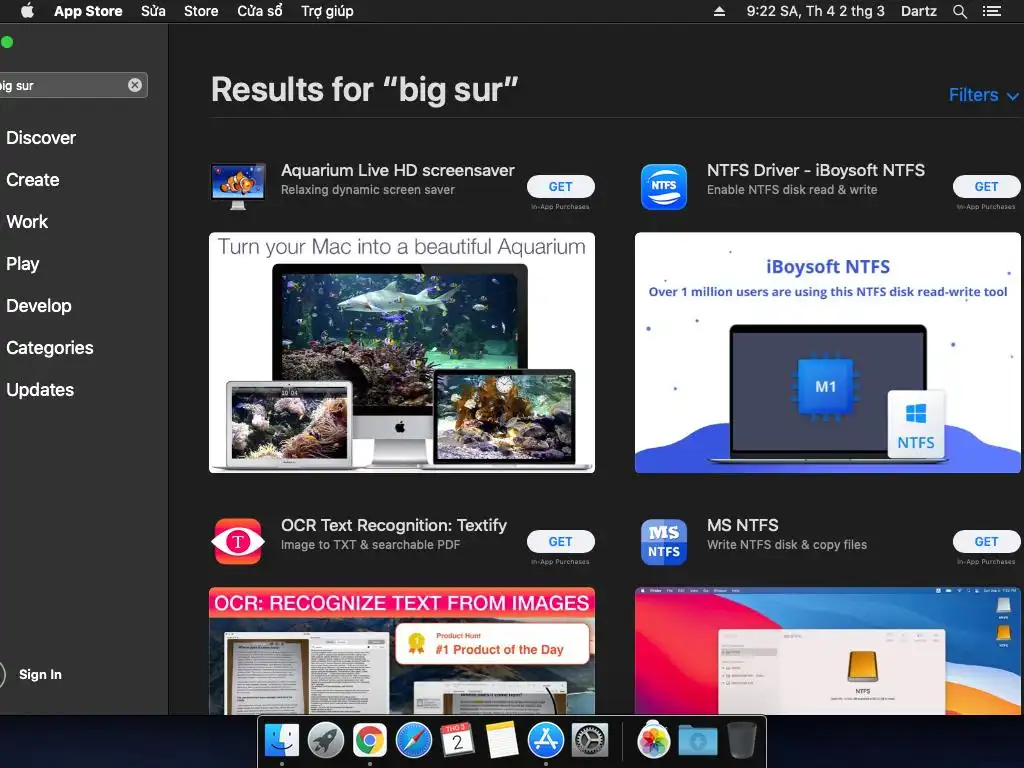Viewport: 1024px width, 768px height.
Task: Open the Notification Center list icon
Action: point(991,11)
